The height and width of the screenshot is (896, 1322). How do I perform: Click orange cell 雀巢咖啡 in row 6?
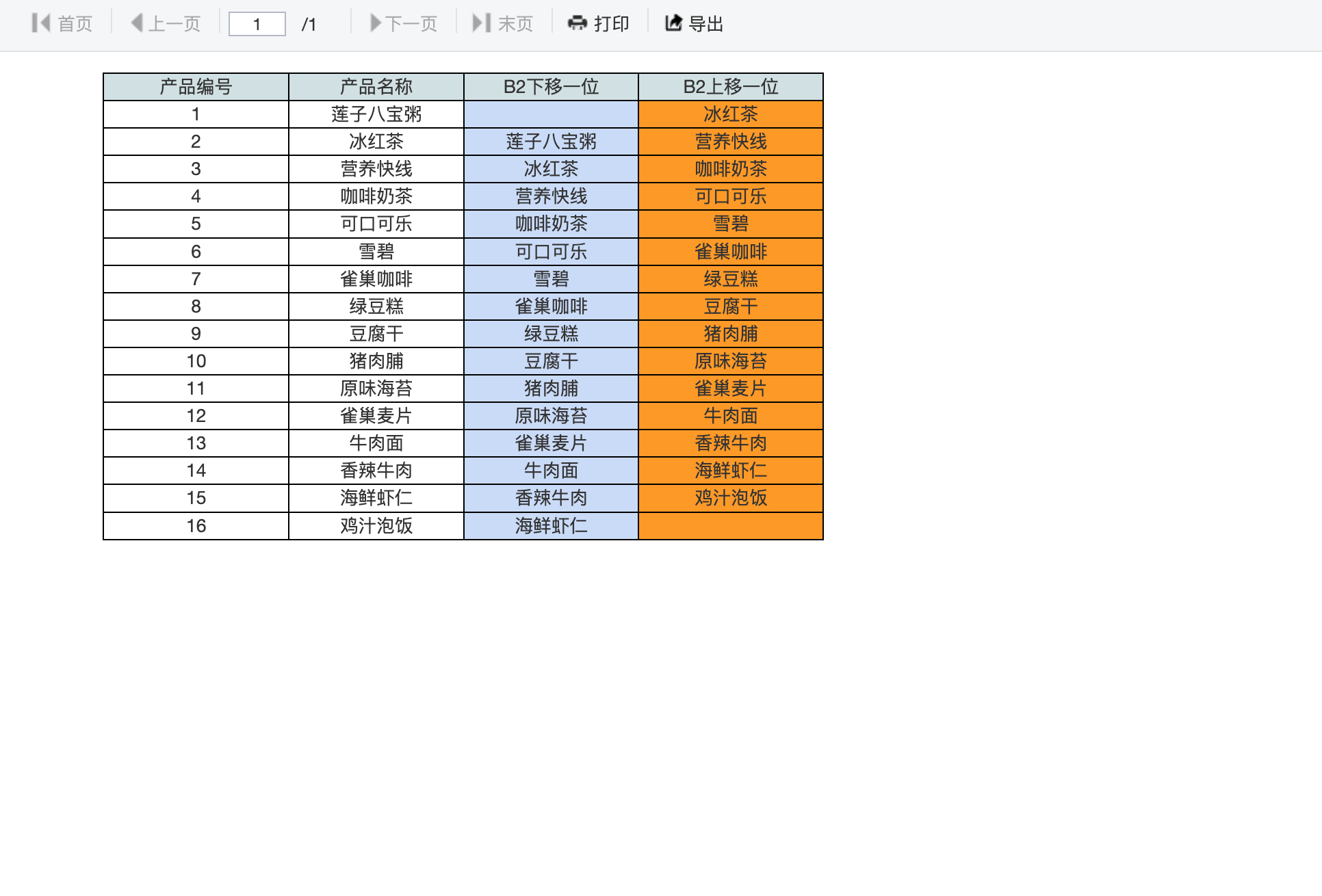(731, 252)
